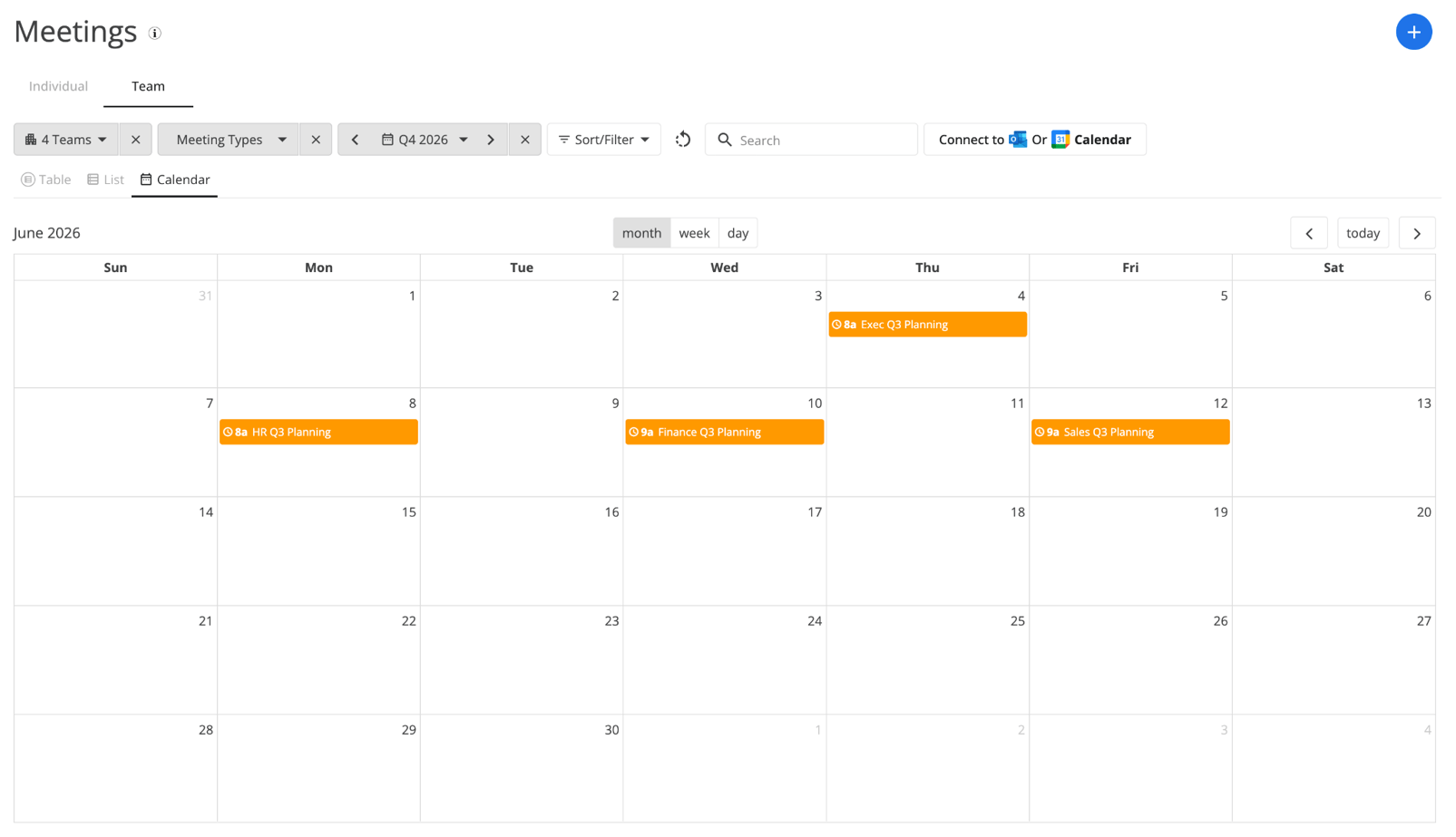The image size is (1456, 837).
Task: Navigate to previous month chevron
Action: [1309, 233]
